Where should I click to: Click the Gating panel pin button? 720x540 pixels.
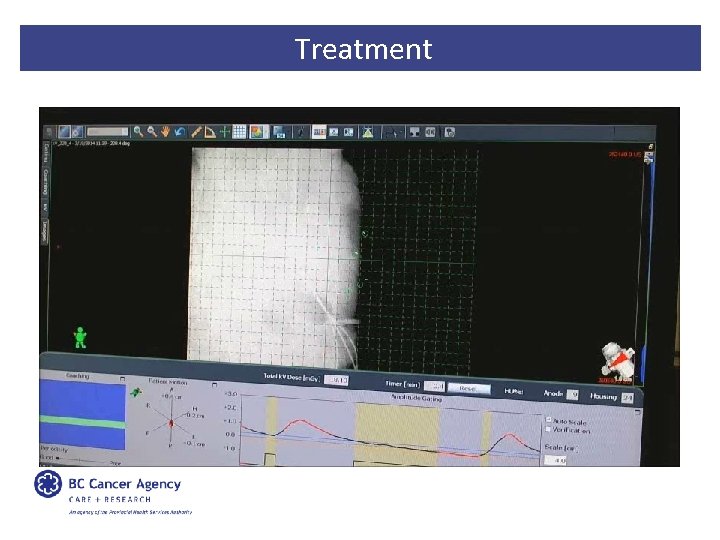click(x=122, y=379)
